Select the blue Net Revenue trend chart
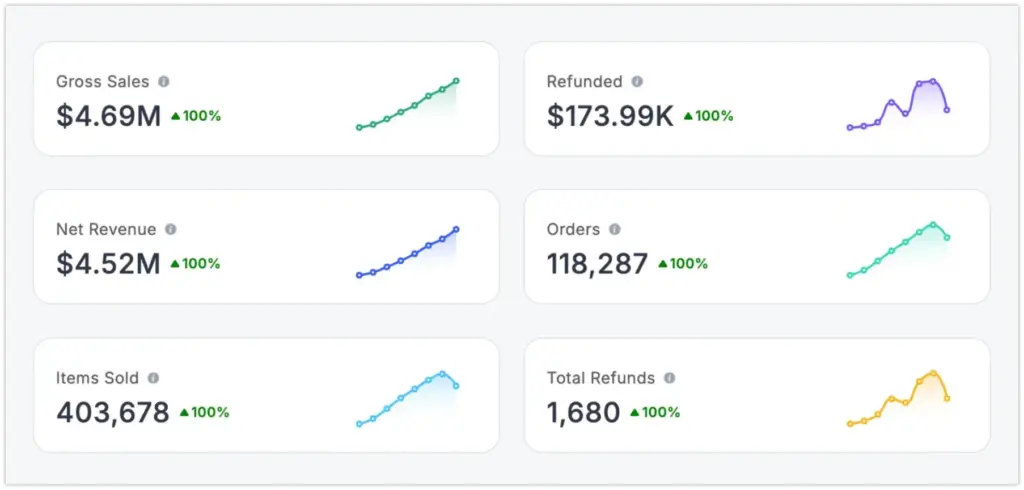This screenshot has height=490, width=1024. [x=407, y=253]
